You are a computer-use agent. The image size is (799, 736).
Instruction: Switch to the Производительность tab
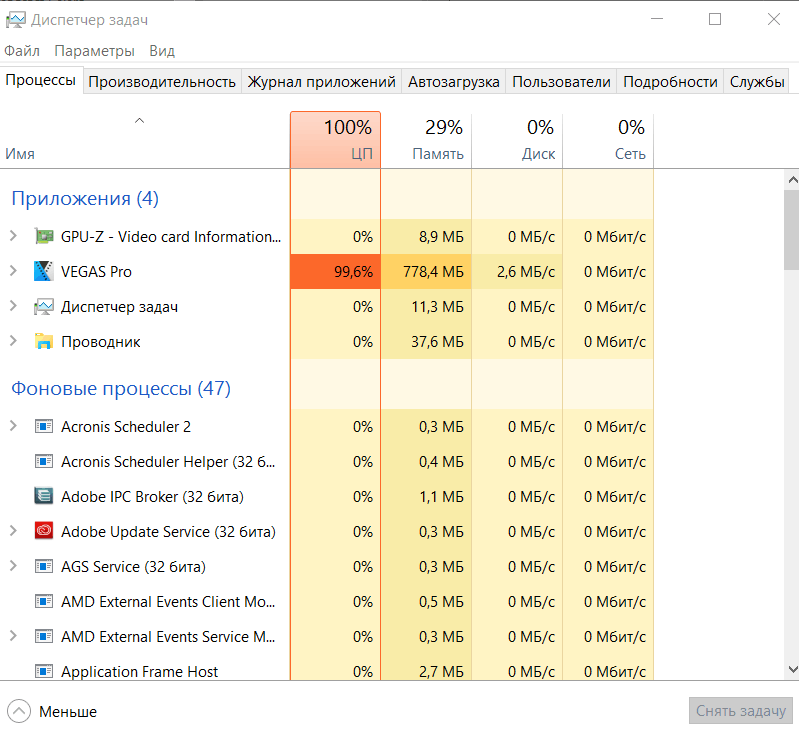[162, 82]
